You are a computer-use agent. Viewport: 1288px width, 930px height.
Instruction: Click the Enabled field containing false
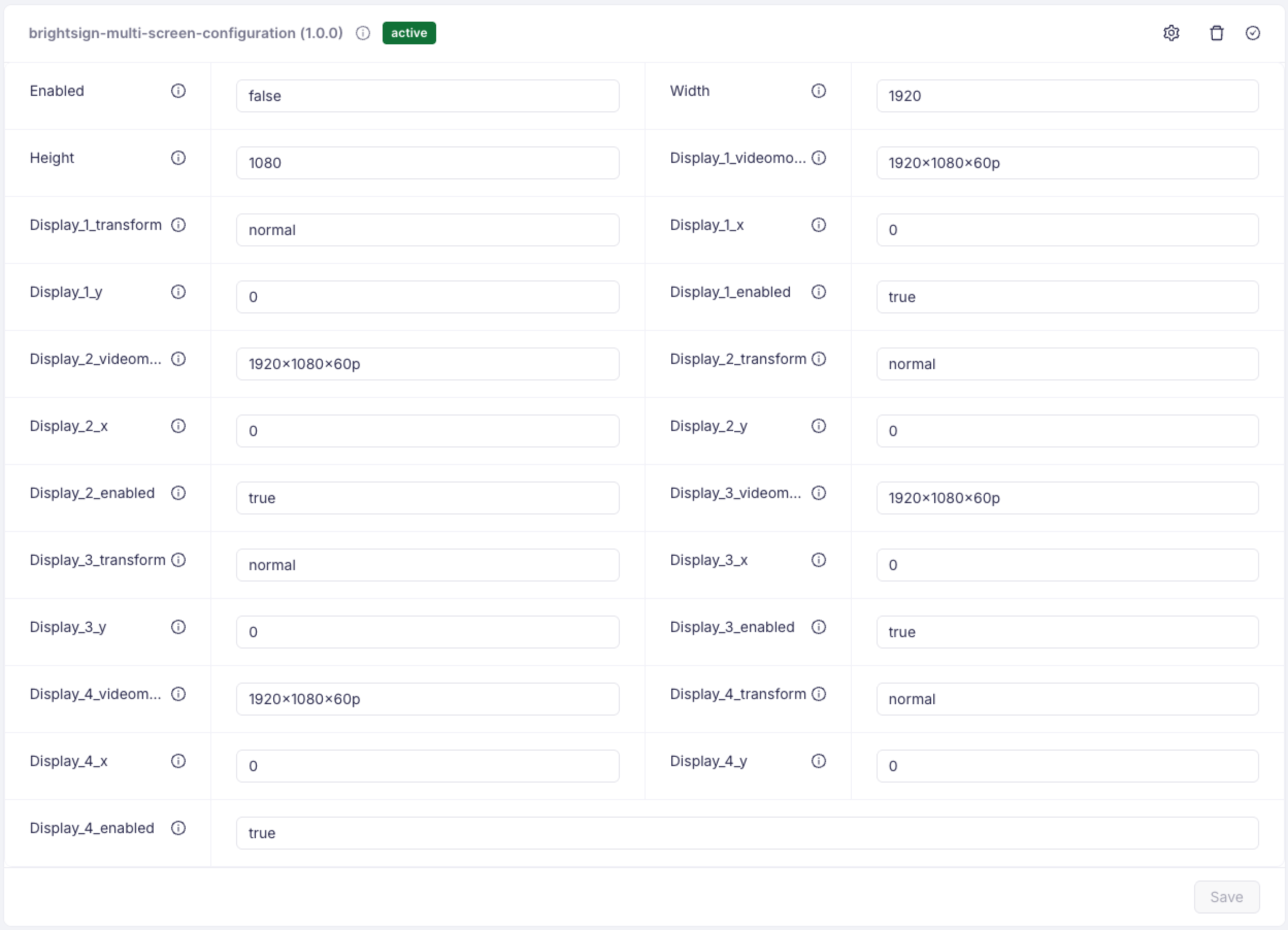(x=427, y=96)
